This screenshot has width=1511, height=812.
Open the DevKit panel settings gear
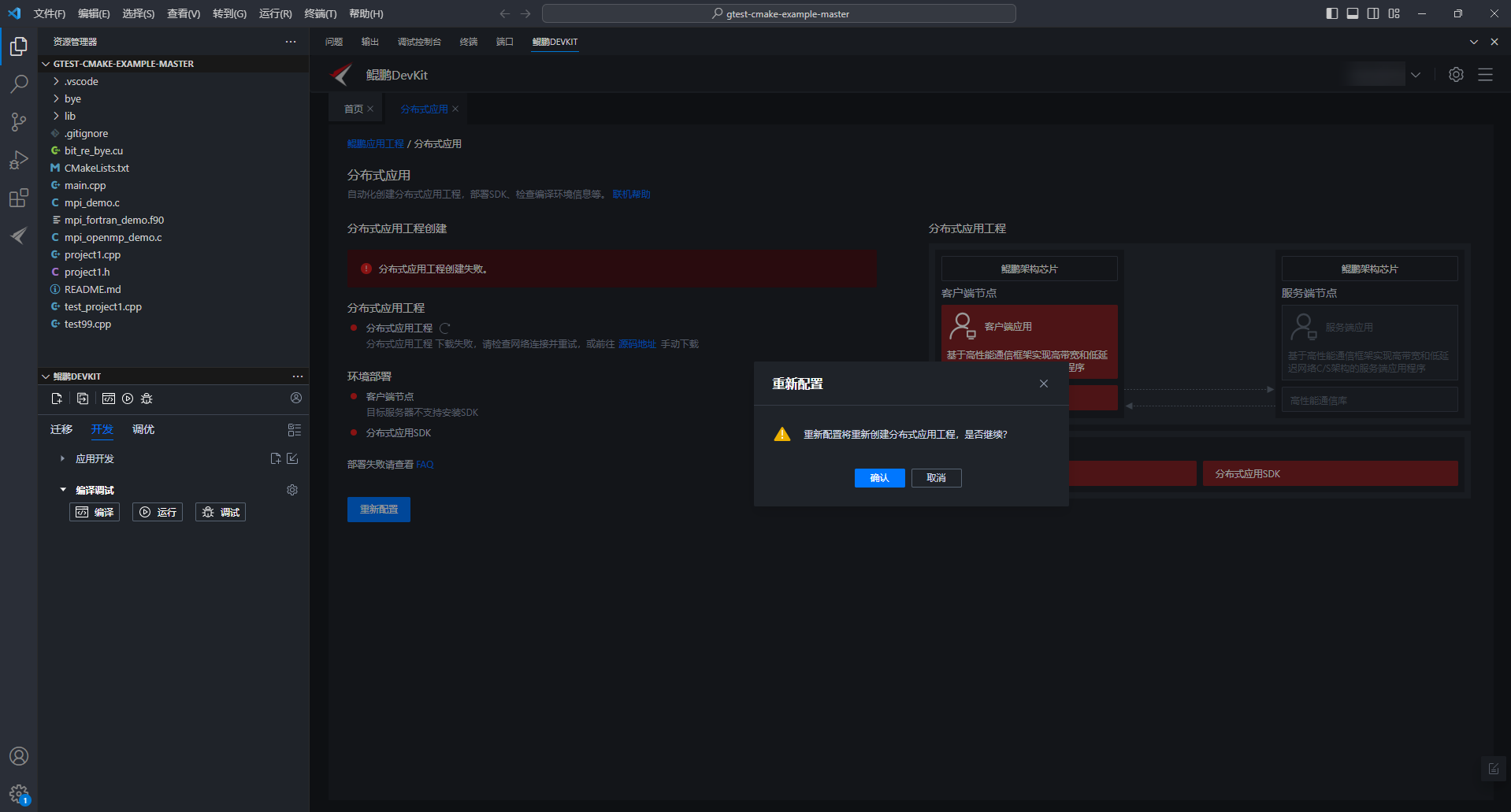pos(1456,75)
